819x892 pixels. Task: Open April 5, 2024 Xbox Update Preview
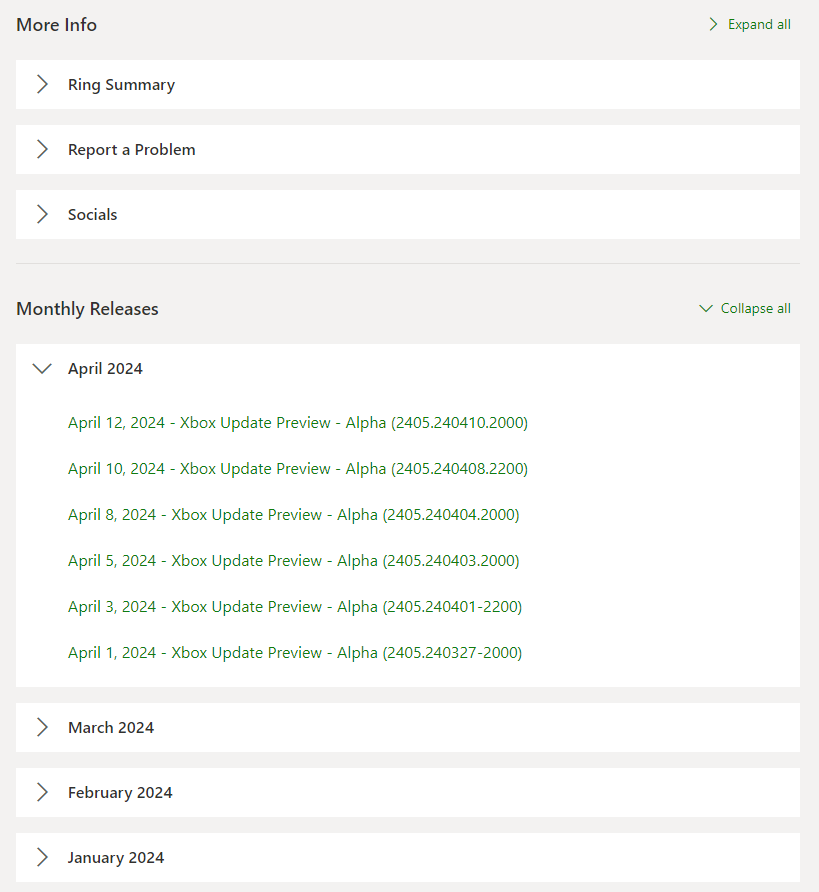[293, 561]
